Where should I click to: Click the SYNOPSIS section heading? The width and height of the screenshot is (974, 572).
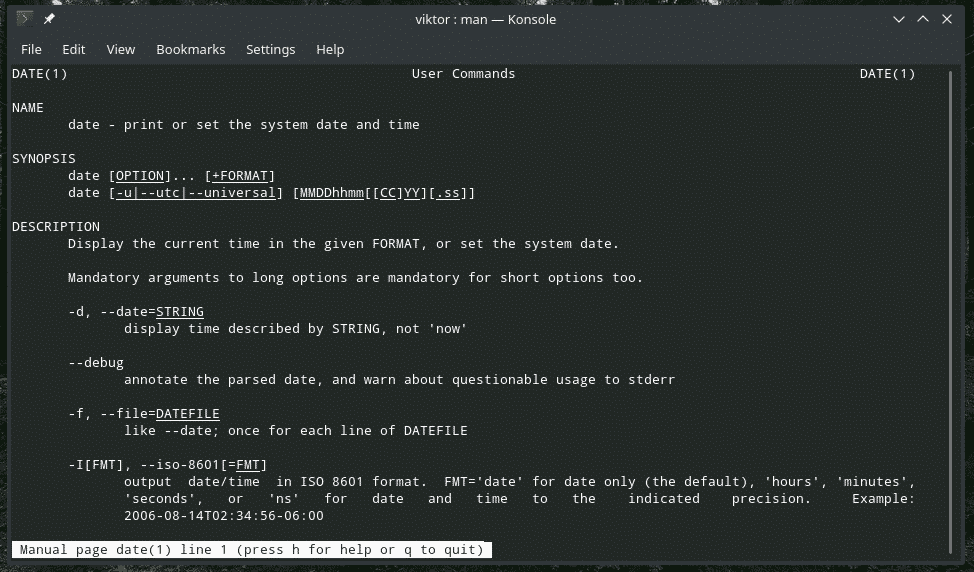pyautogui.click(x=44, y=159)
